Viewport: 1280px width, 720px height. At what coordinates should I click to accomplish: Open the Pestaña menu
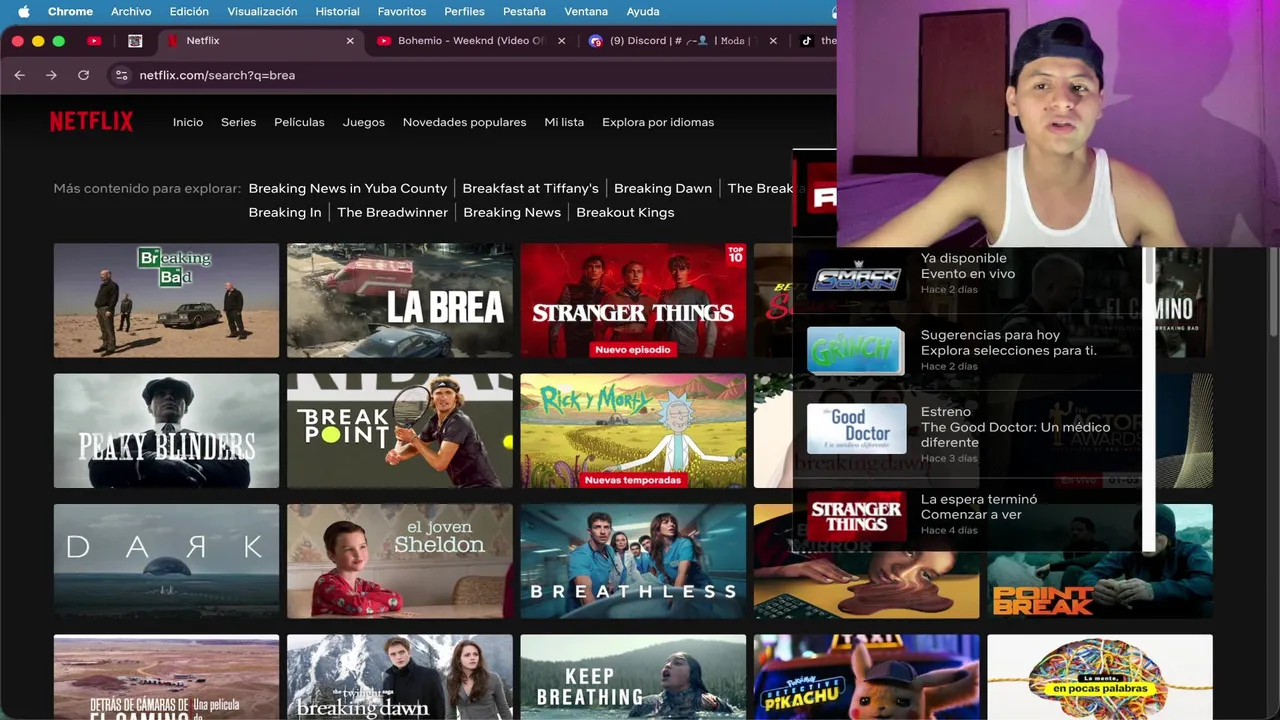tap(524, 12)
